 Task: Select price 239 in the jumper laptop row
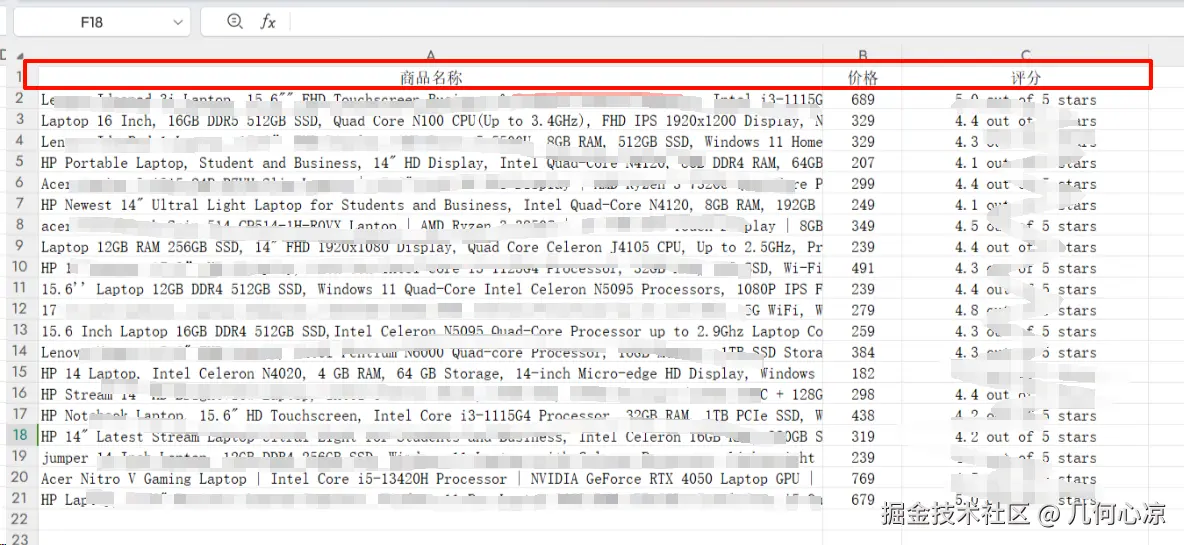(x=862, y=457)
